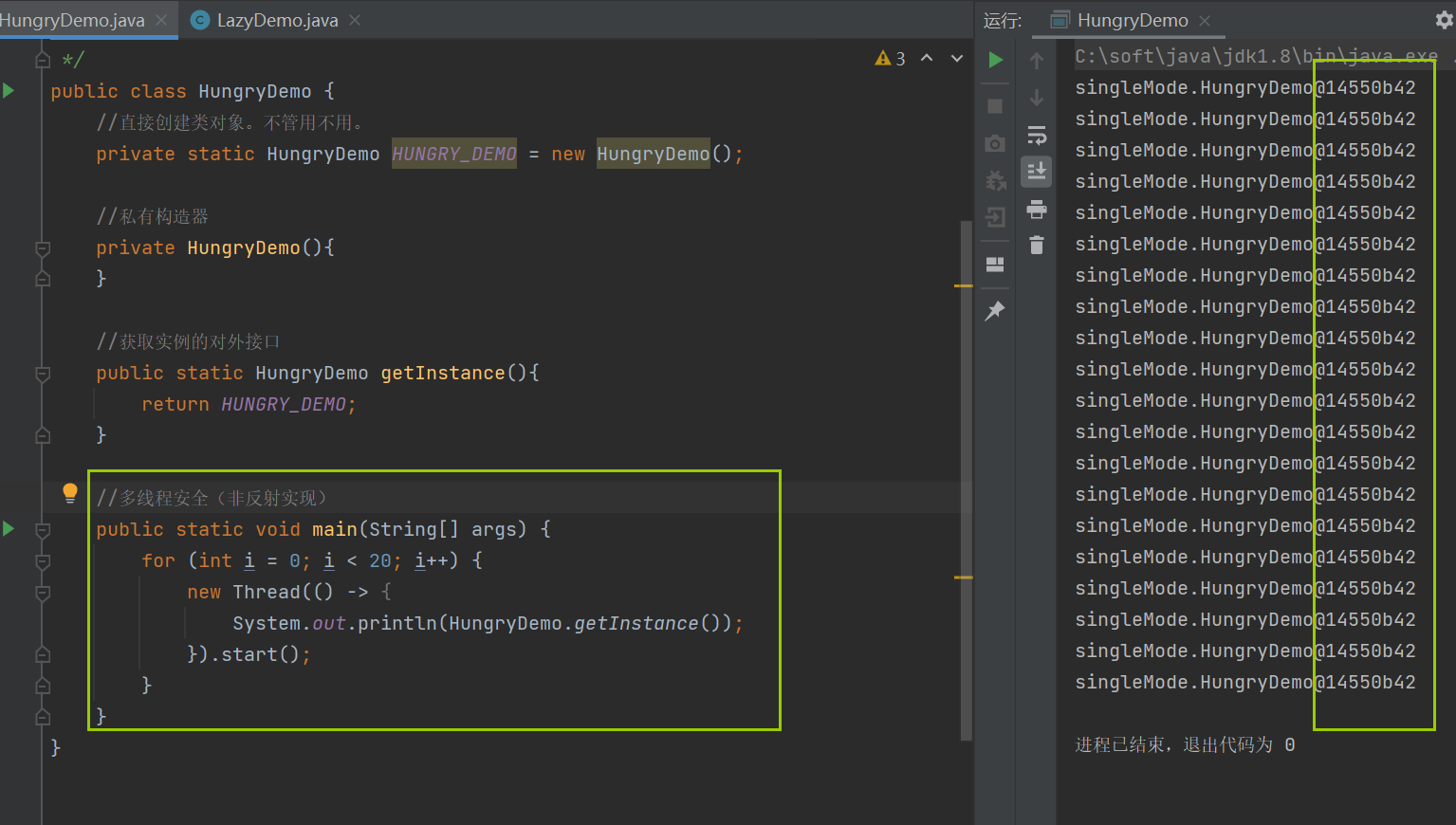Fold the private HungryDemo() constructor
This screenshot has height=825, width=1456.
(43, 248)
